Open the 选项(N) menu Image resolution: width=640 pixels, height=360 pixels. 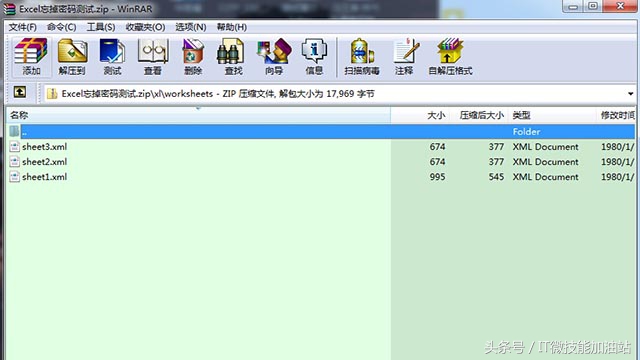click(x=191, y=27)
